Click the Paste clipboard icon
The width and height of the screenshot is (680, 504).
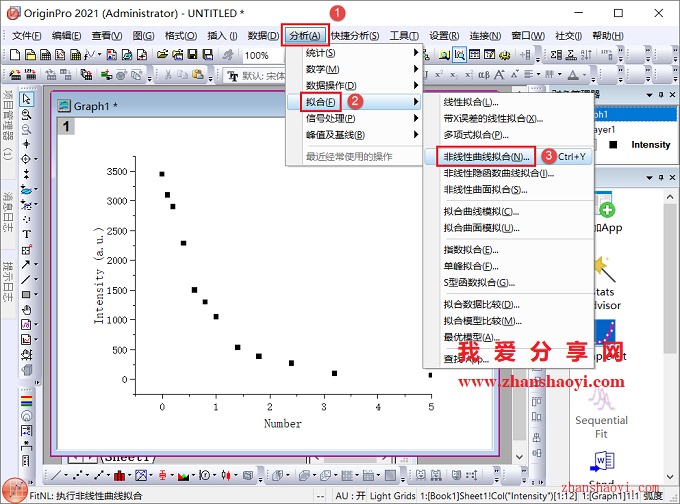tap(198, 75)
